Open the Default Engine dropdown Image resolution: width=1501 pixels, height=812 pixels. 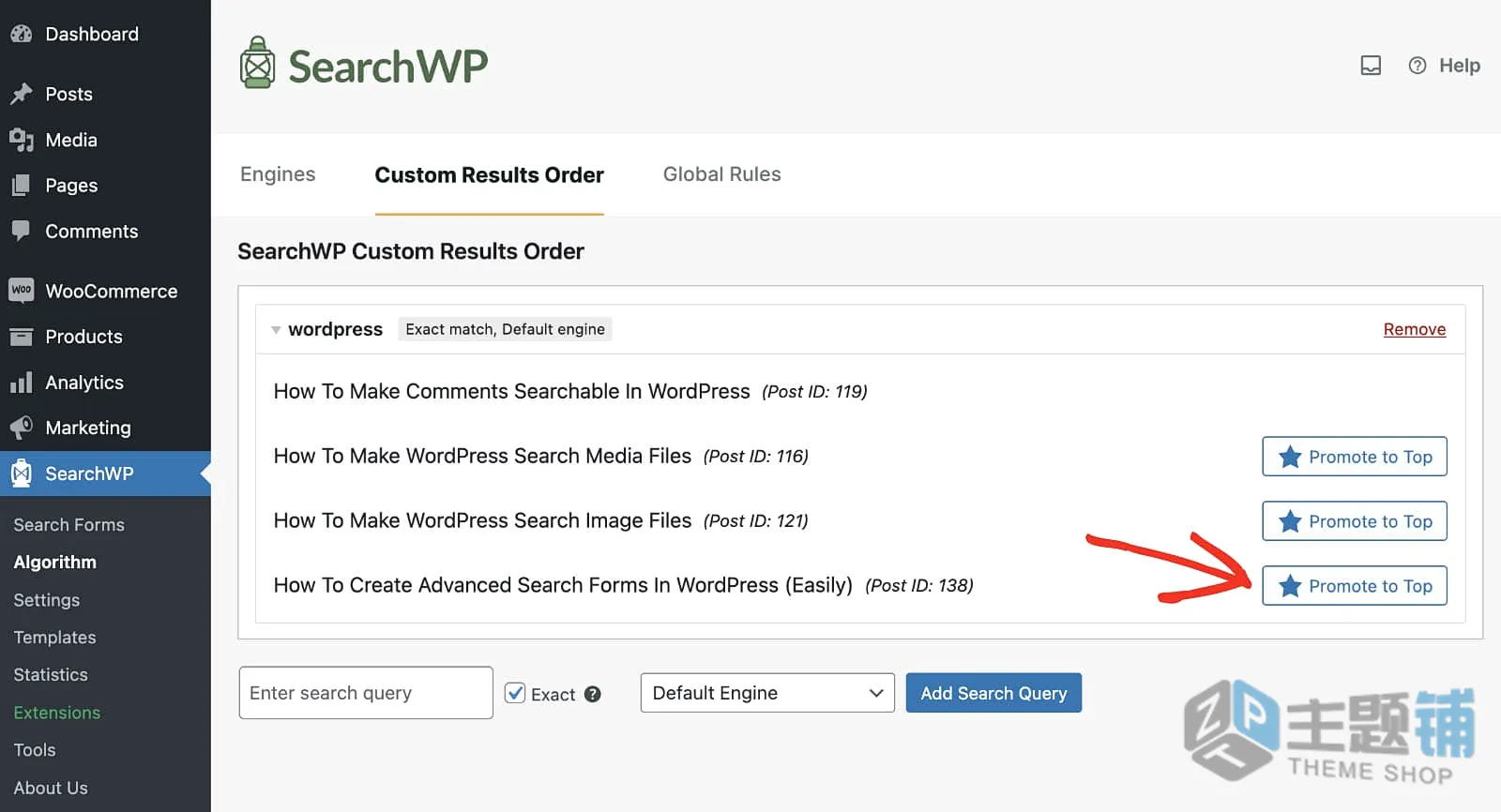click(767, 693)
